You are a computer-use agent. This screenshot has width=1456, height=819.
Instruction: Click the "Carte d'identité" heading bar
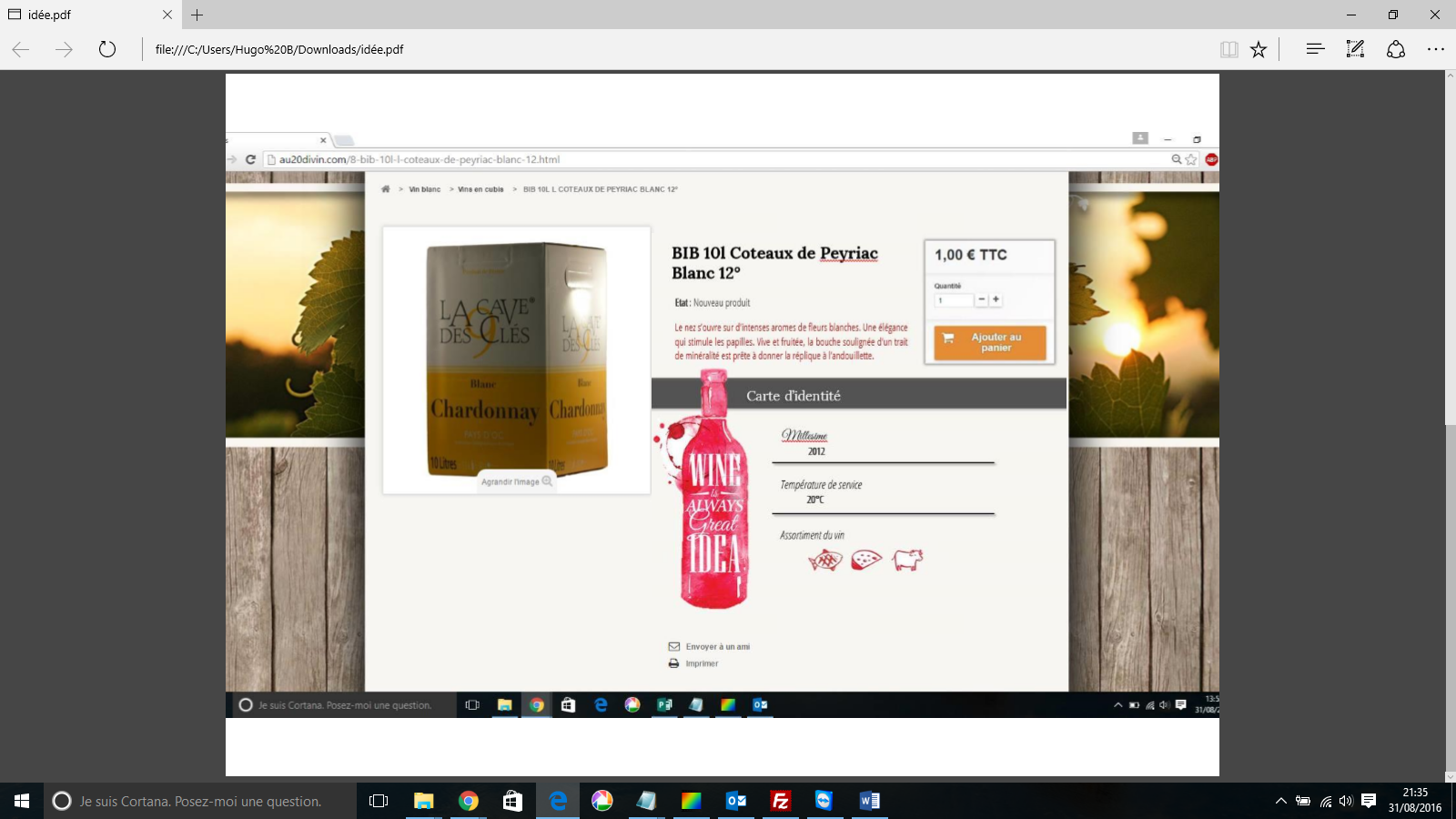(x=859, y=395)
